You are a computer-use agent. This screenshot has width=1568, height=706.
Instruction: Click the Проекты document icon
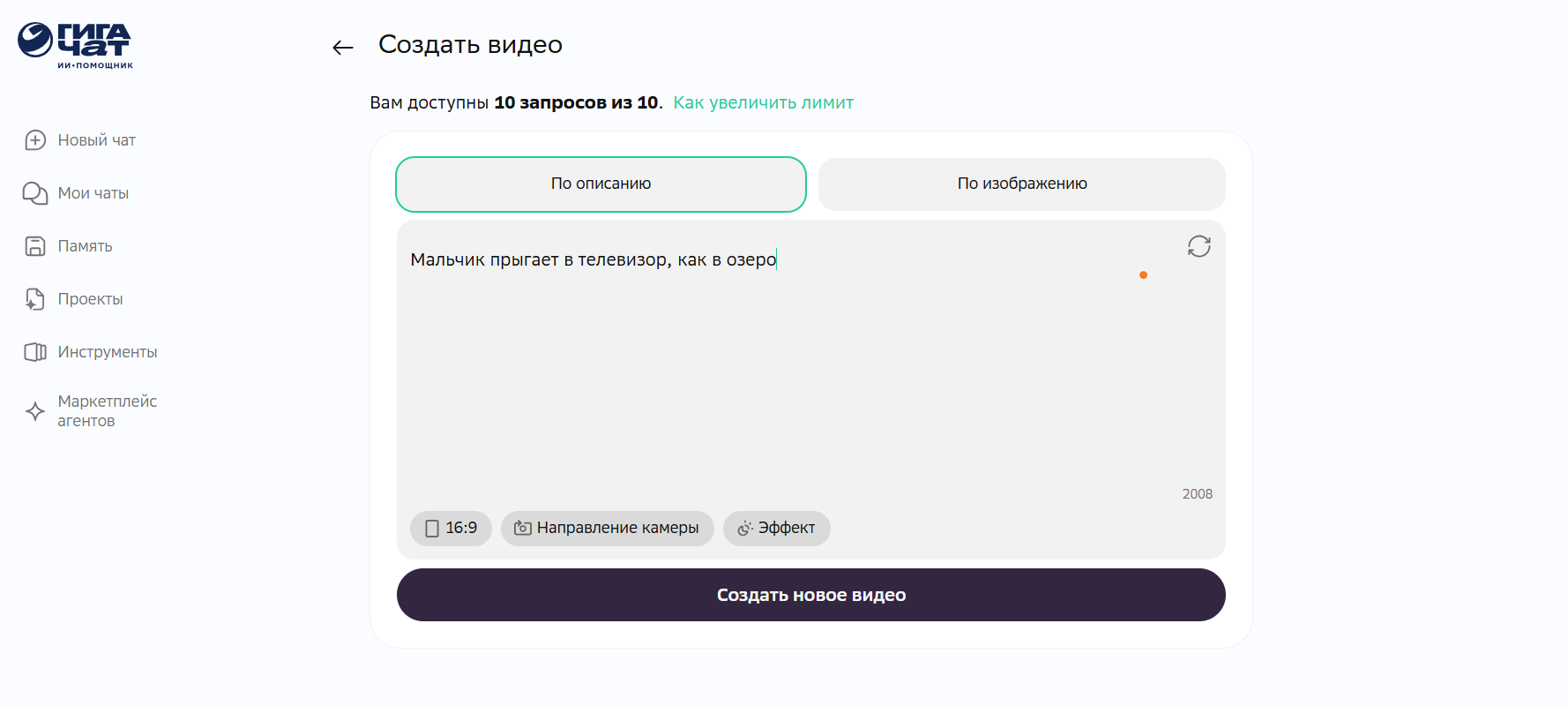tap(35, 299)
